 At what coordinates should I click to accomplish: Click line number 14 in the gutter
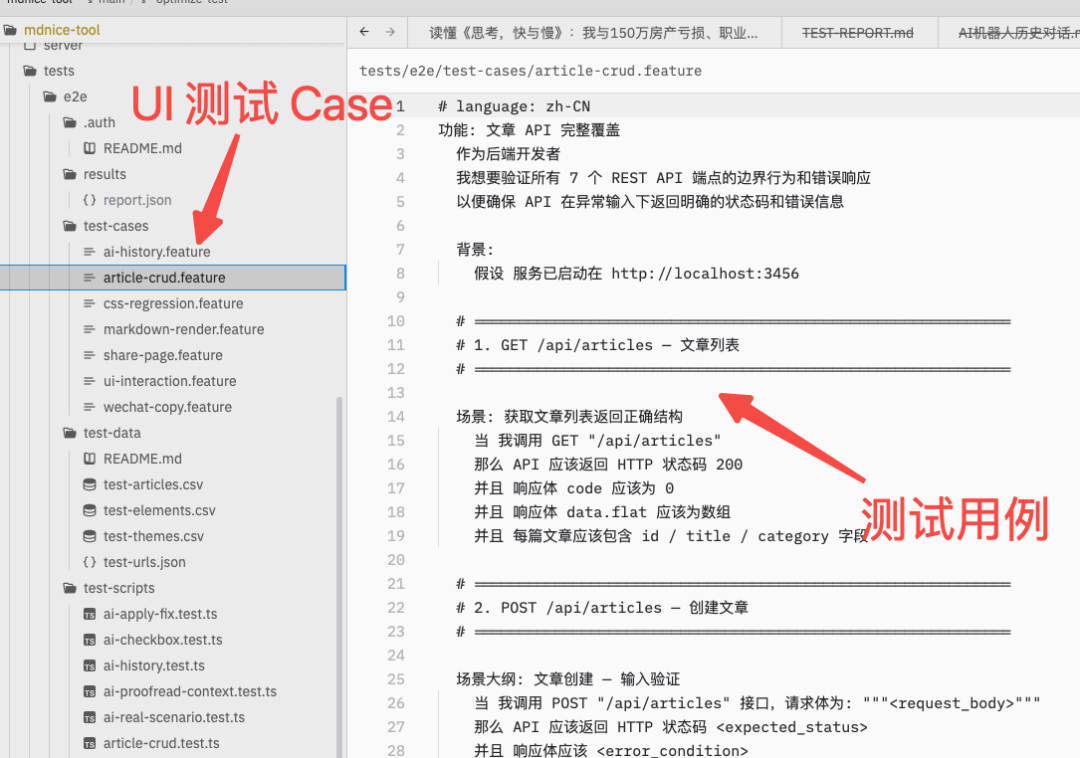(x=395, y=417)
